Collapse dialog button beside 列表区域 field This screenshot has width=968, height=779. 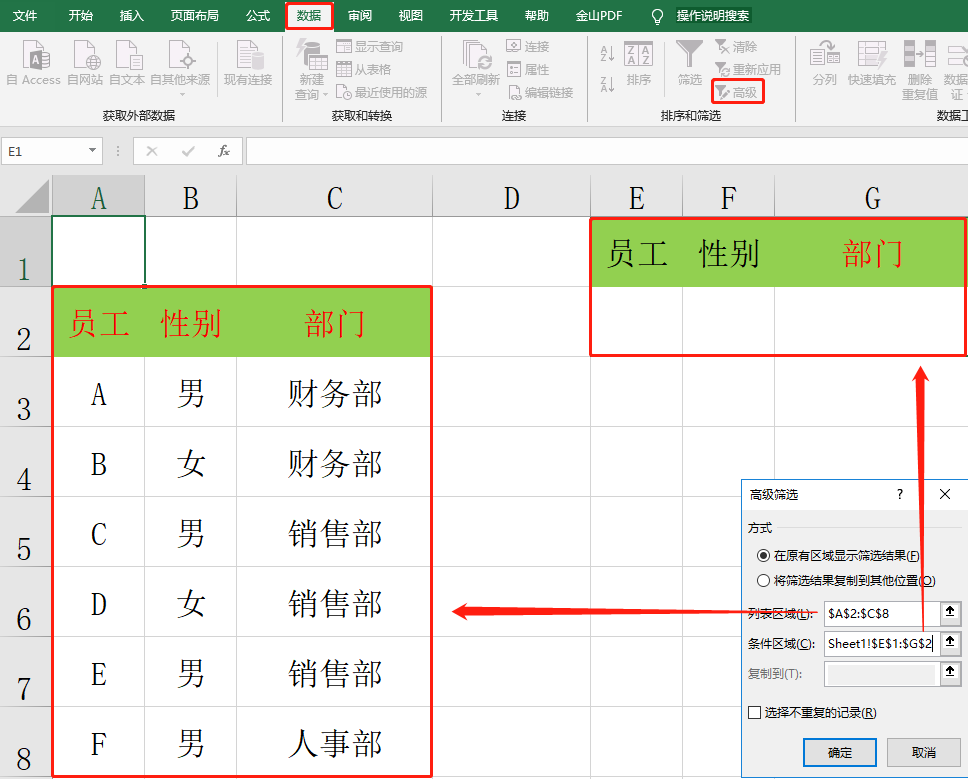click(x=950, y=613)
